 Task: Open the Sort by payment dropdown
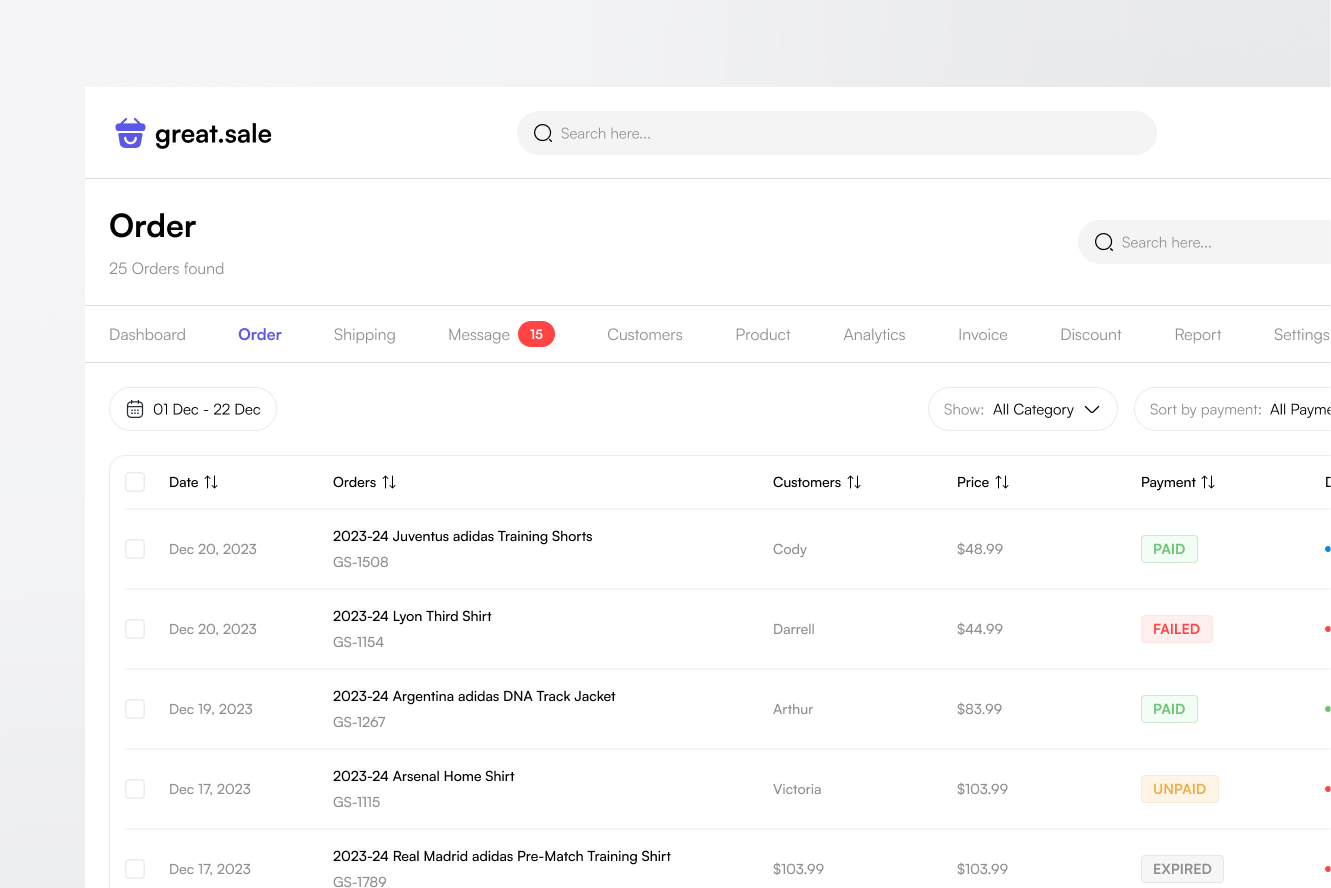pos(1233,409)
